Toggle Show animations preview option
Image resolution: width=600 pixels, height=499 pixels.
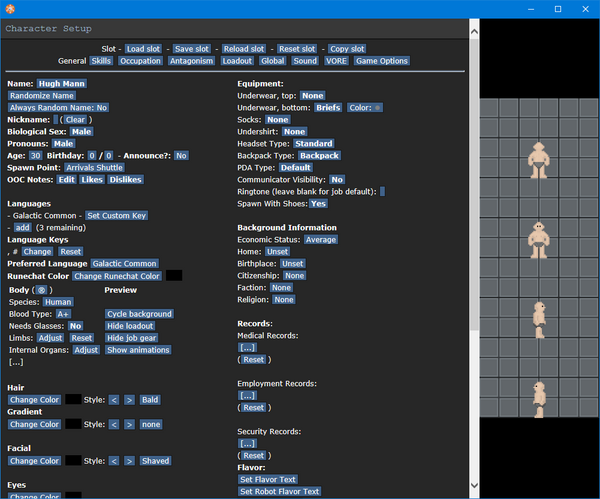click(138, 350)
